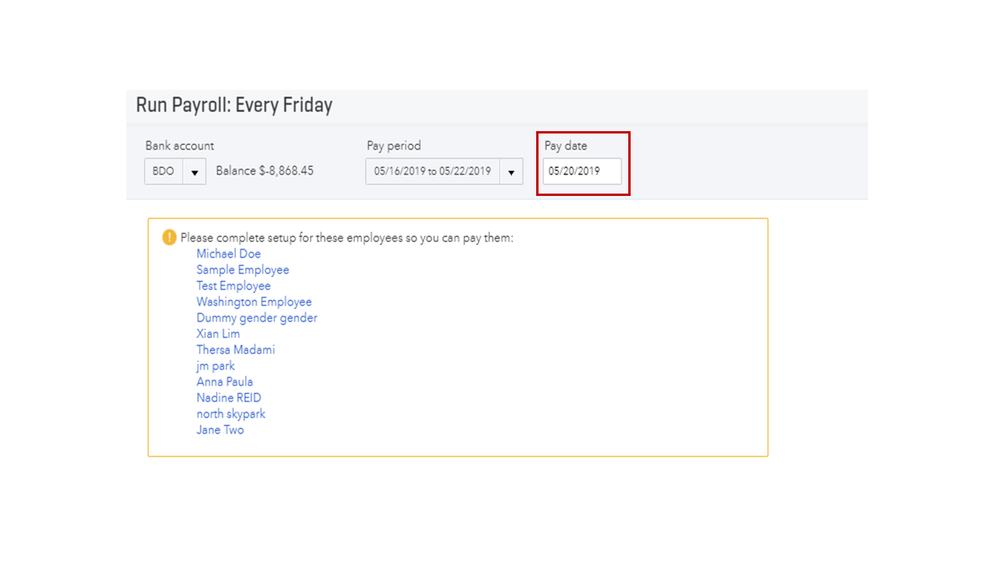This screenshot has height=562, width=999.
Task: Click the Washington Employee link
Action: click(254, 302)
